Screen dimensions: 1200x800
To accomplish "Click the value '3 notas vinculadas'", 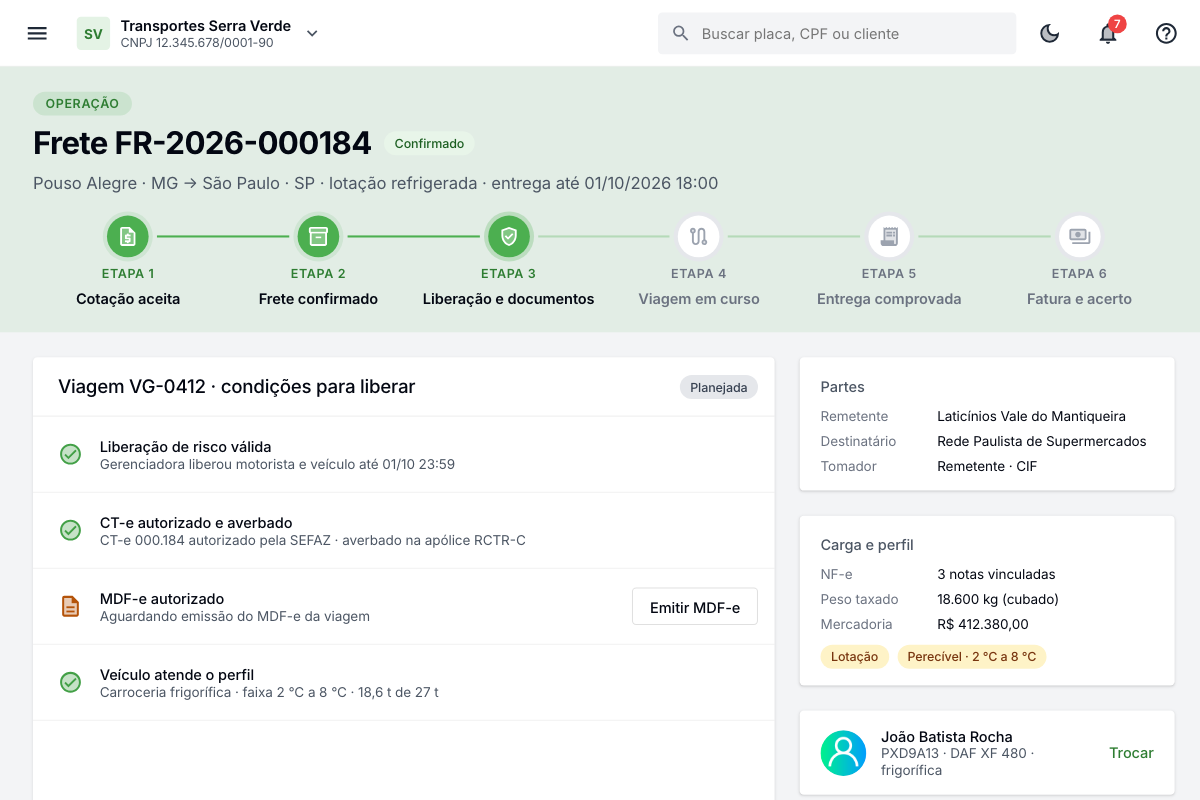I will (996, 574).
